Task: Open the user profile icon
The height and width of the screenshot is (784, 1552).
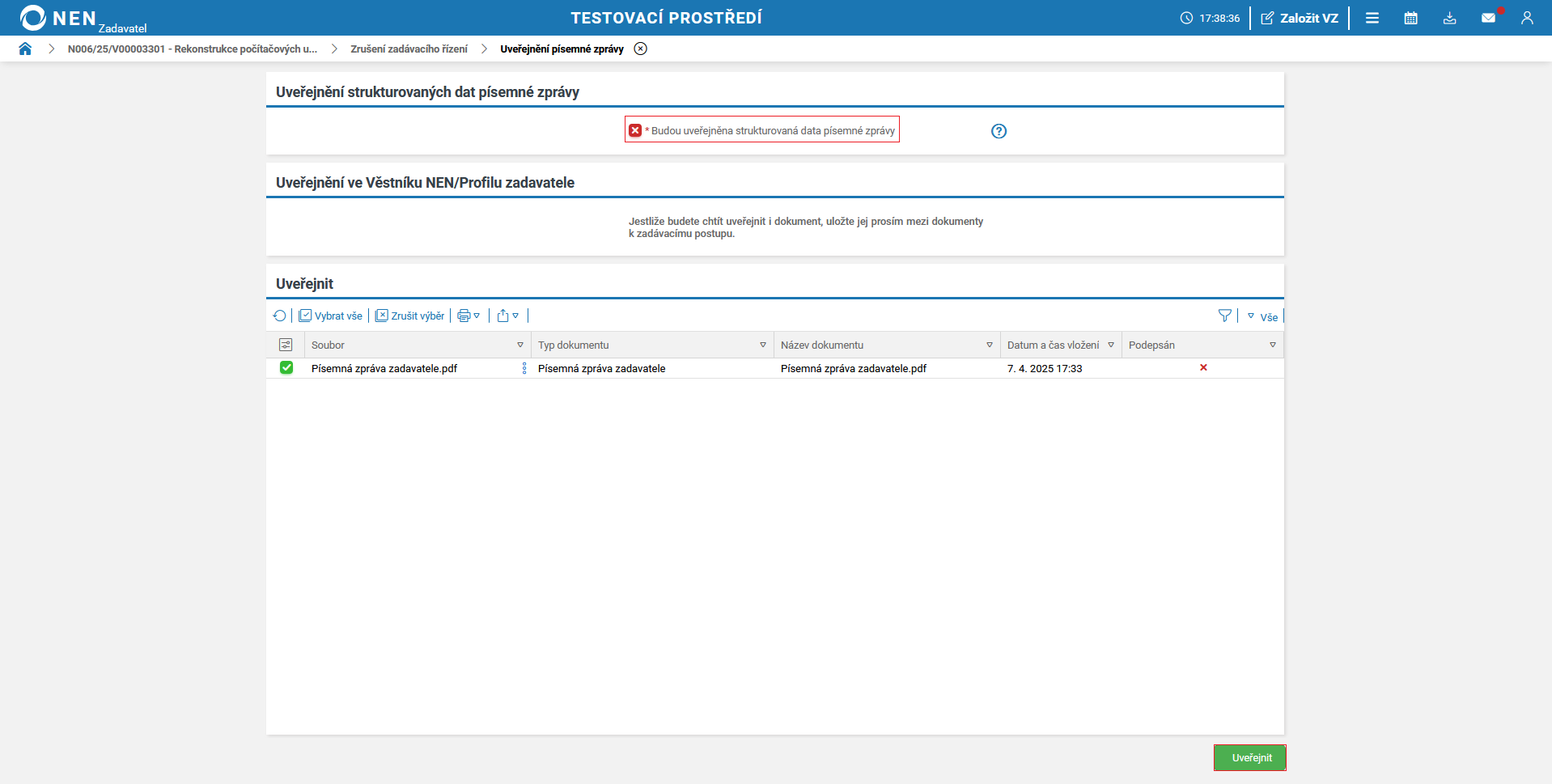Action: (x=1527, y=18)
